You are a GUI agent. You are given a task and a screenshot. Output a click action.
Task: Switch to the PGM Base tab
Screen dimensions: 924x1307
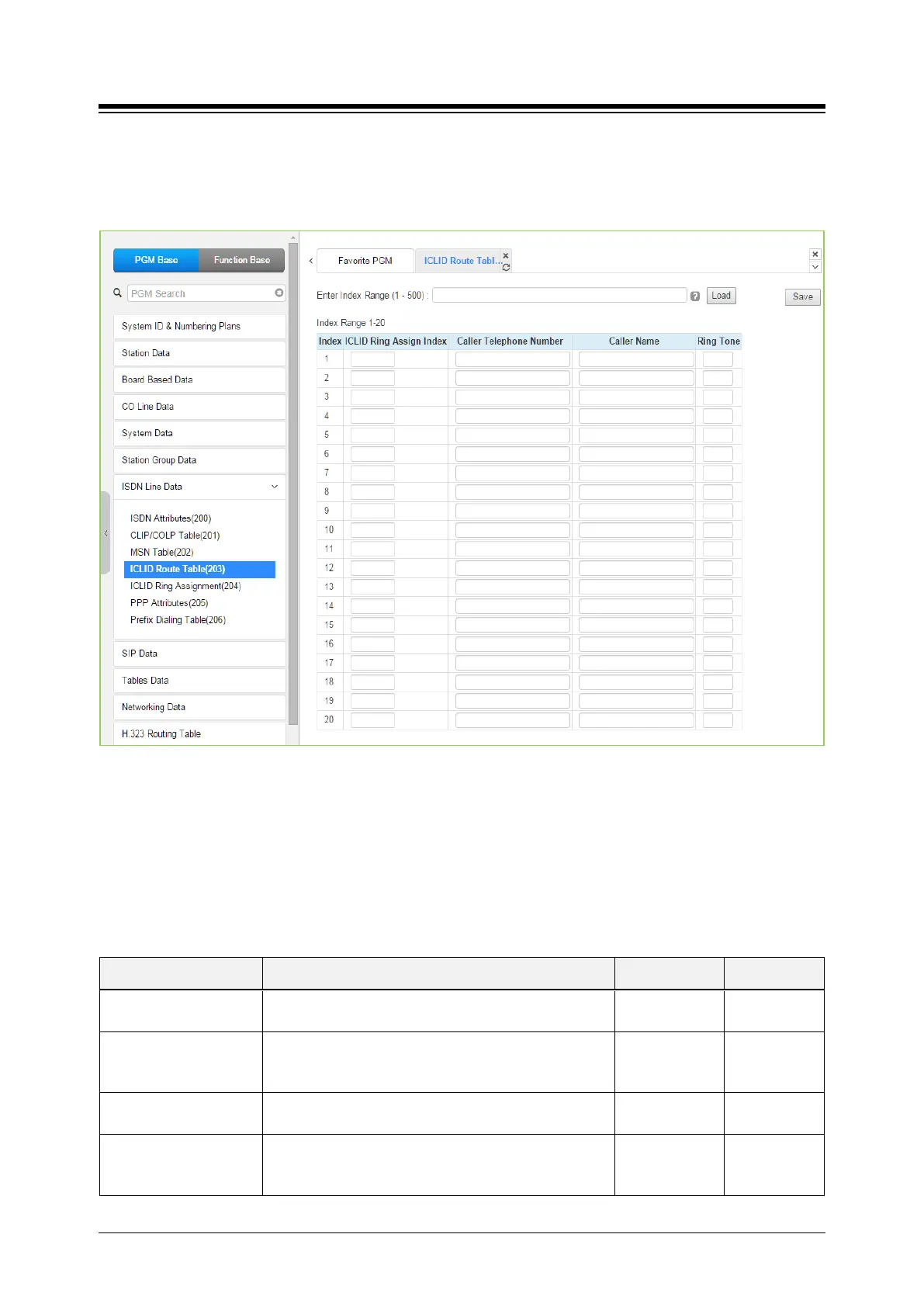coord(156,260)
